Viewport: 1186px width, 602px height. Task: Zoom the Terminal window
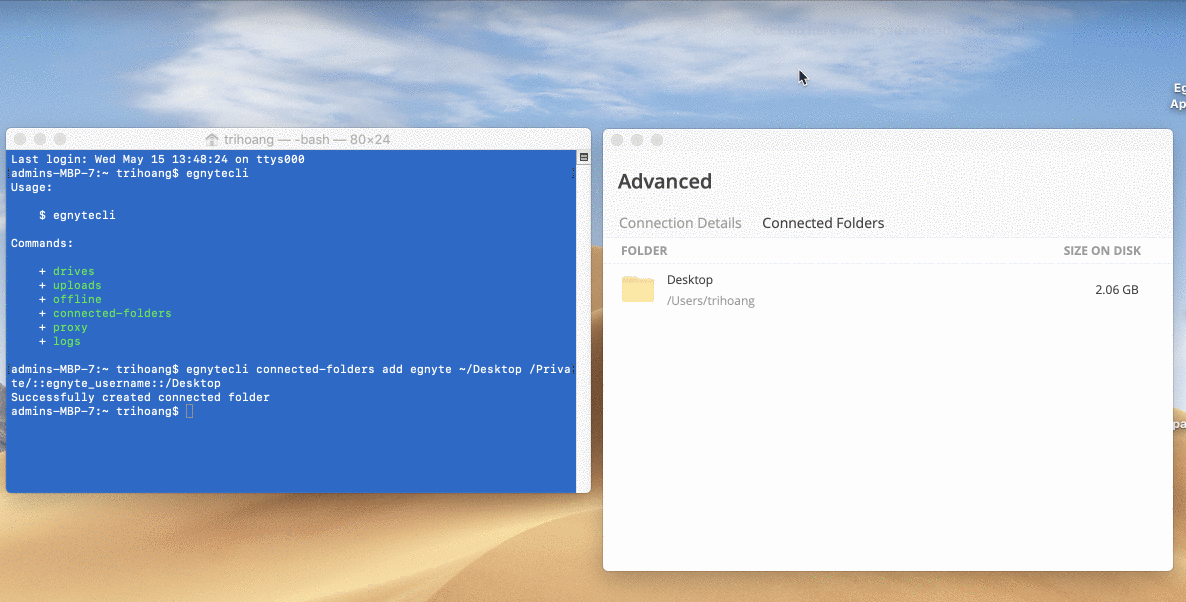click(60, 139)
